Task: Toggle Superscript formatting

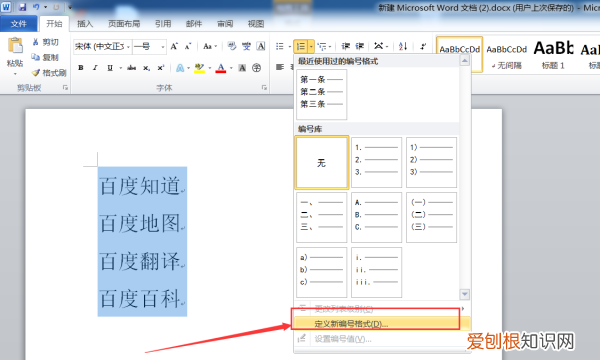Action: (161, 68)
